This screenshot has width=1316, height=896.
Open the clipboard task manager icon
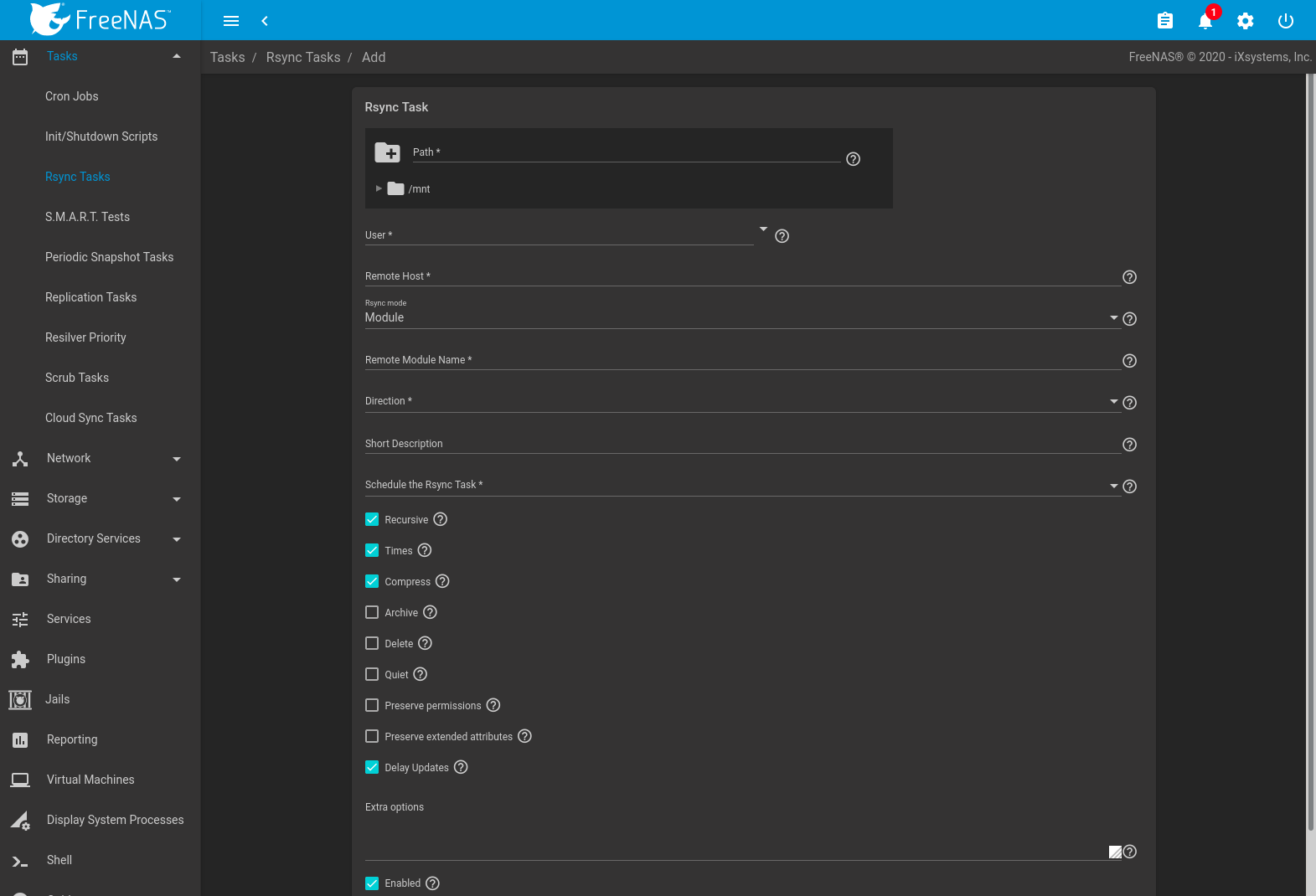1164,21
